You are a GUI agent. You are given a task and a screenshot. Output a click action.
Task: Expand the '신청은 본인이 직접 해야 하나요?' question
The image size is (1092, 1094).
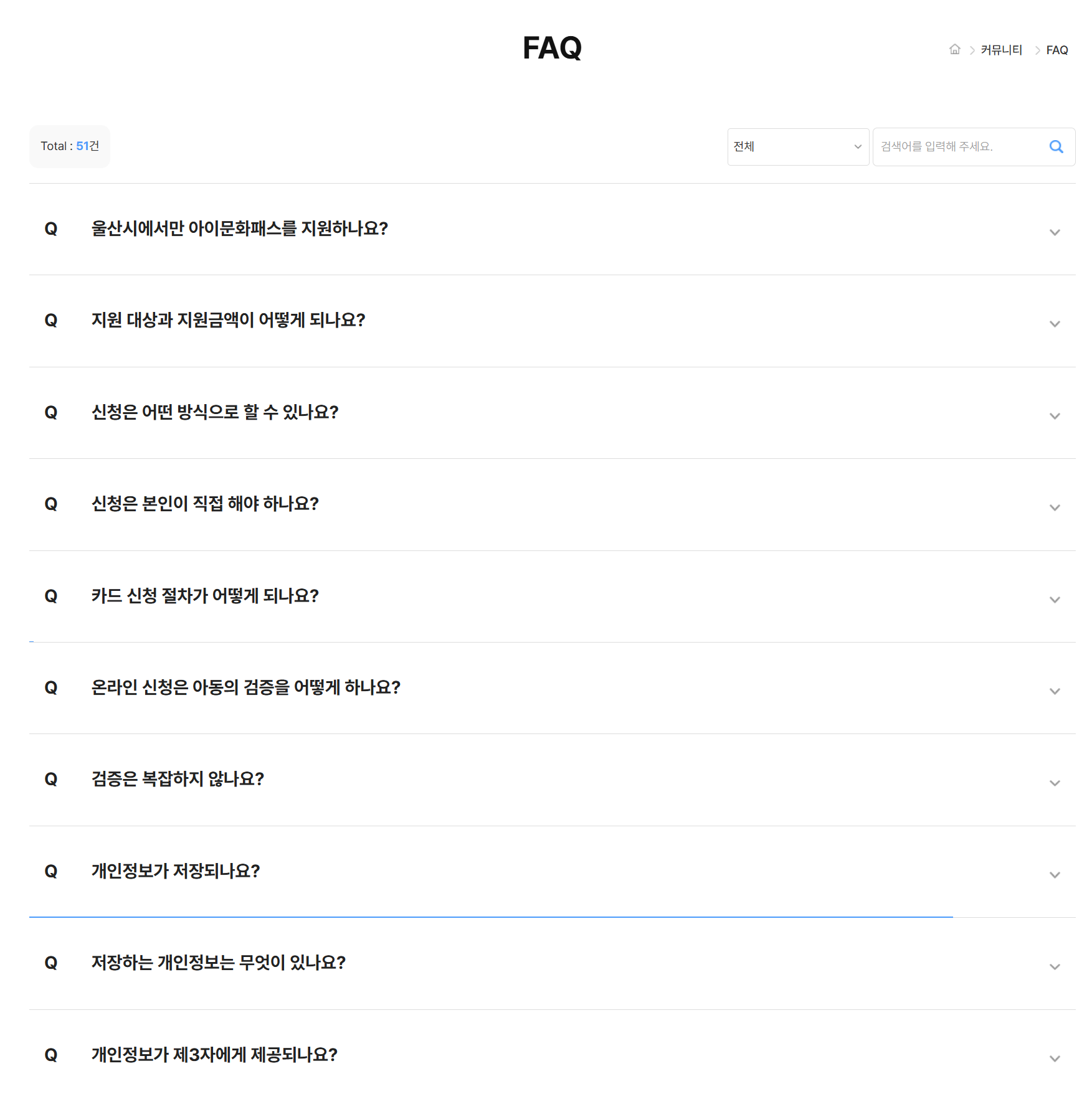(x=1055, y=507)
